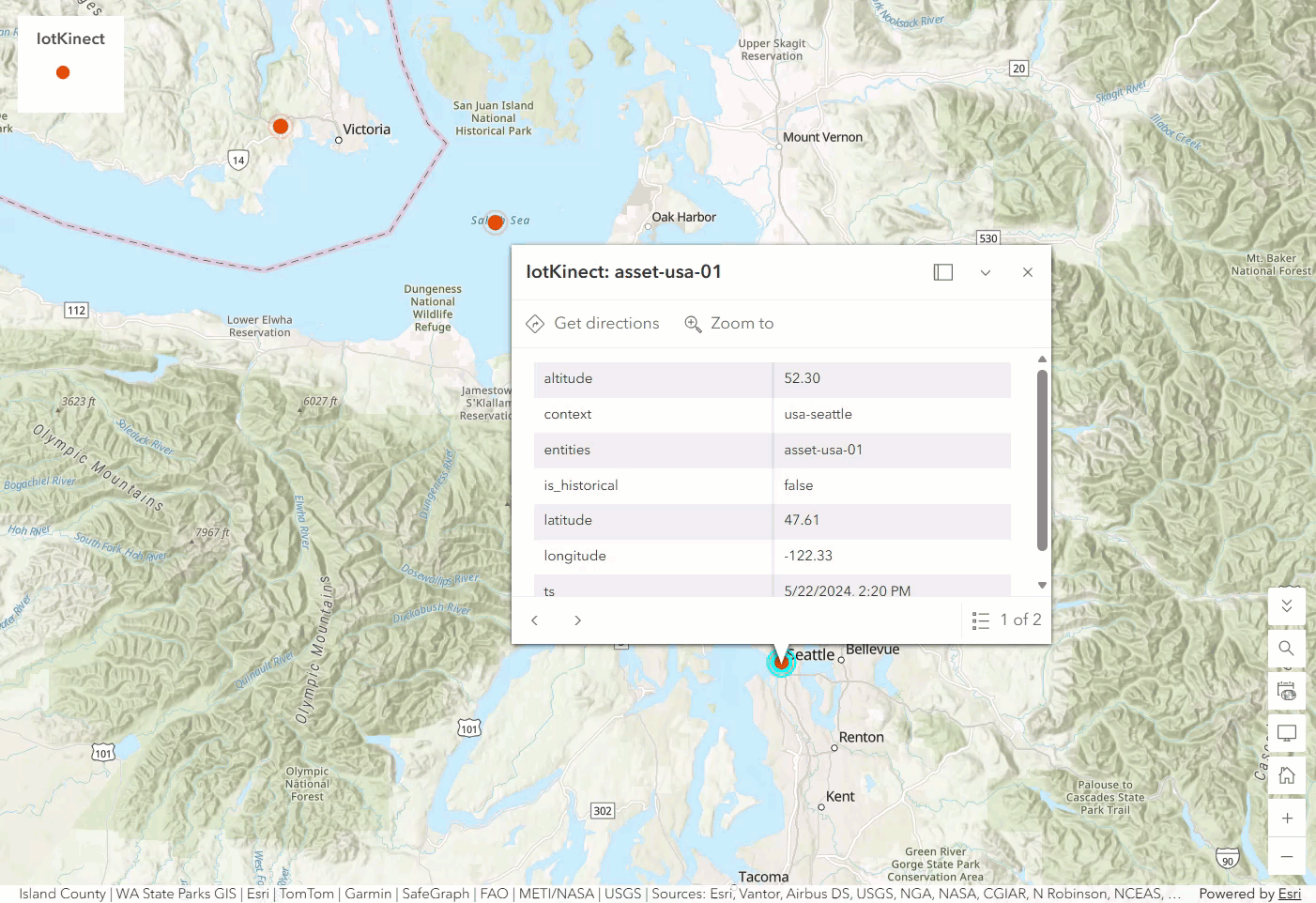Enter fullscreen with the monitor icon

click(1287, 733)
